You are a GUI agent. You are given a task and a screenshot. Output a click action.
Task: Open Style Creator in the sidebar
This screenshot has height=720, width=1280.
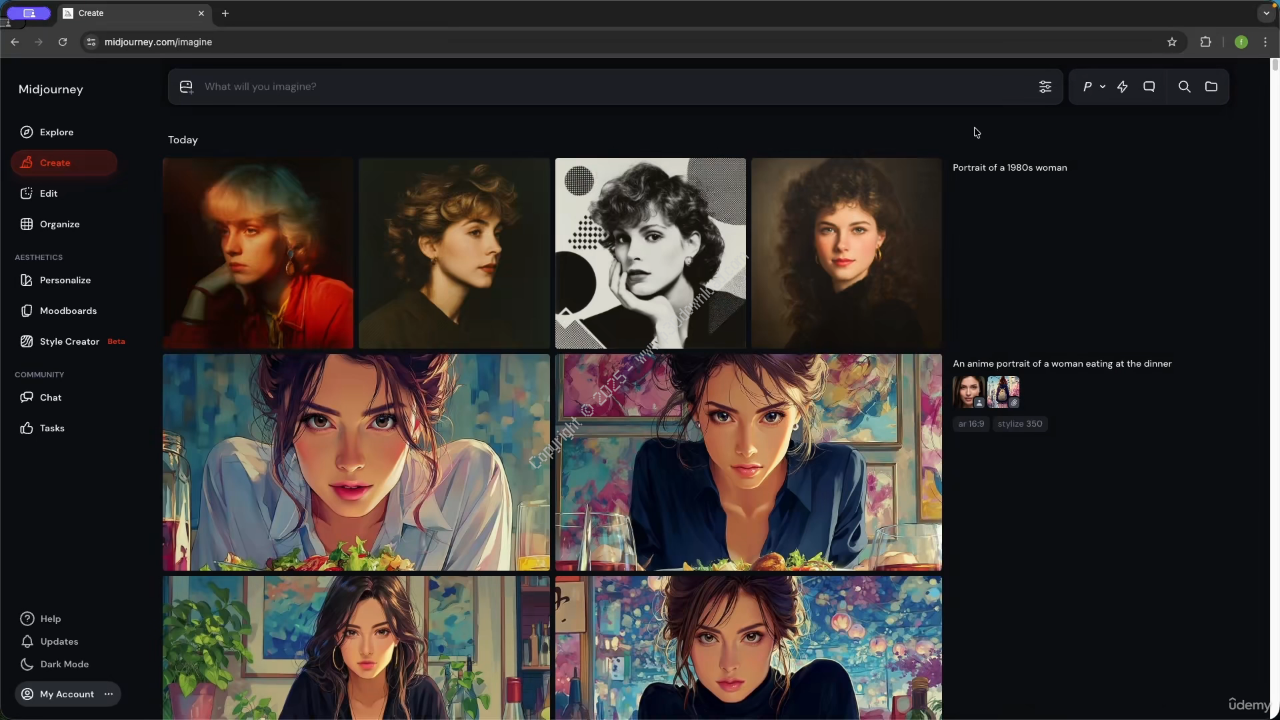point(69,342)
